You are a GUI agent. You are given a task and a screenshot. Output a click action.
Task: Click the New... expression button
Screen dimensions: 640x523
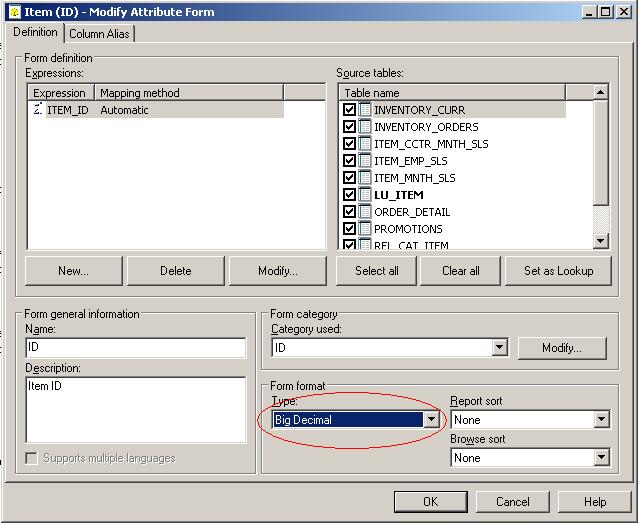tap(73, 271)
